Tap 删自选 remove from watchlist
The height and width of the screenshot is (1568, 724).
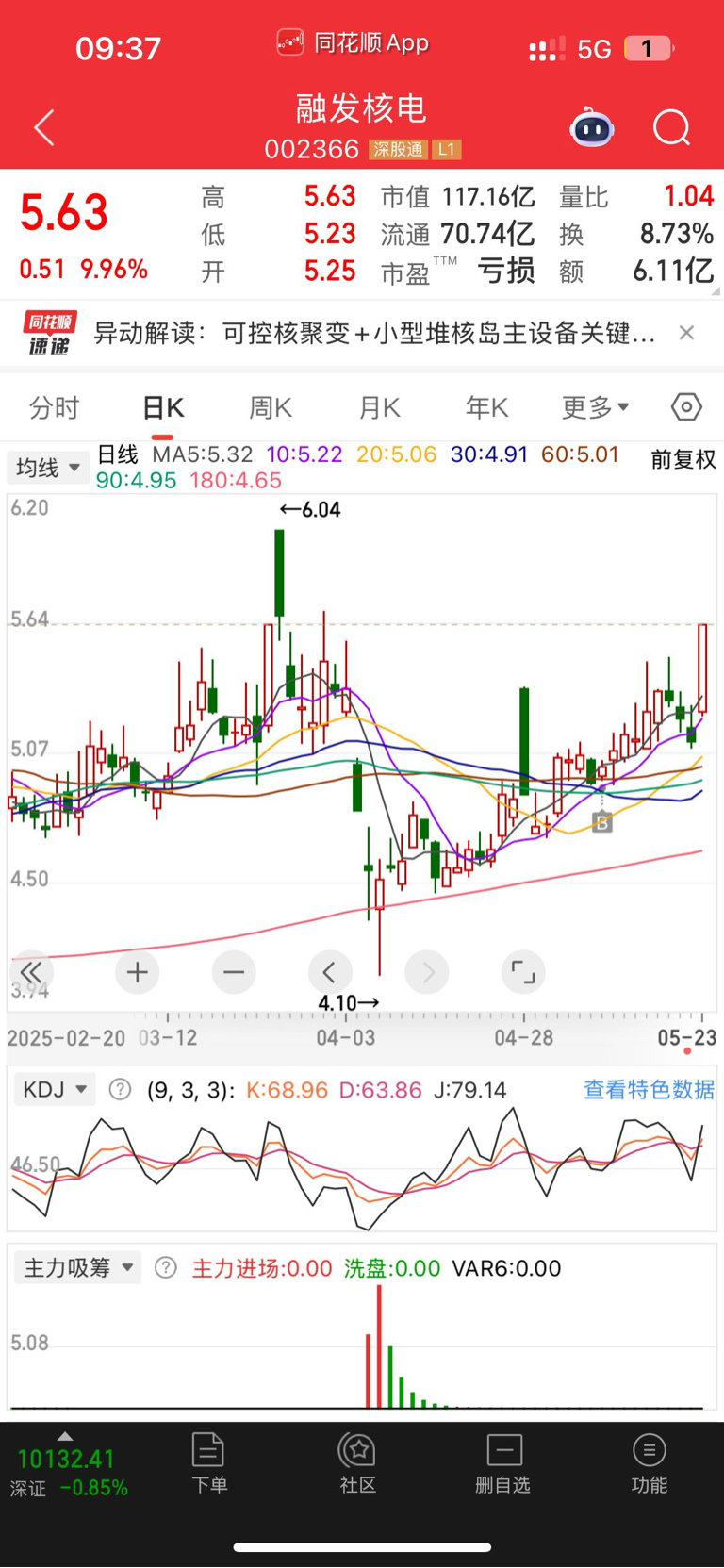coord(503,1463)
